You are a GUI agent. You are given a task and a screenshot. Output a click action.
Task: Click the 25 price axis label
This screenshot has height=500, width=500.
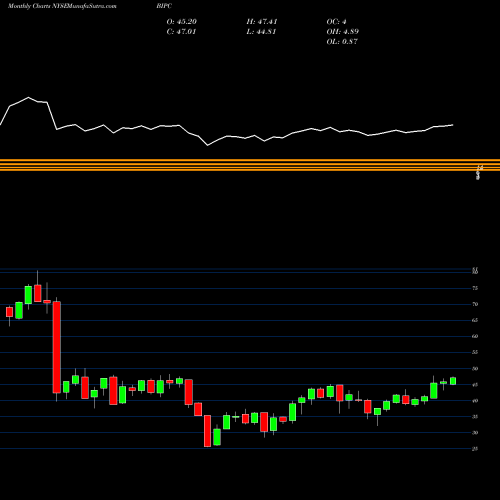[475, 449]
